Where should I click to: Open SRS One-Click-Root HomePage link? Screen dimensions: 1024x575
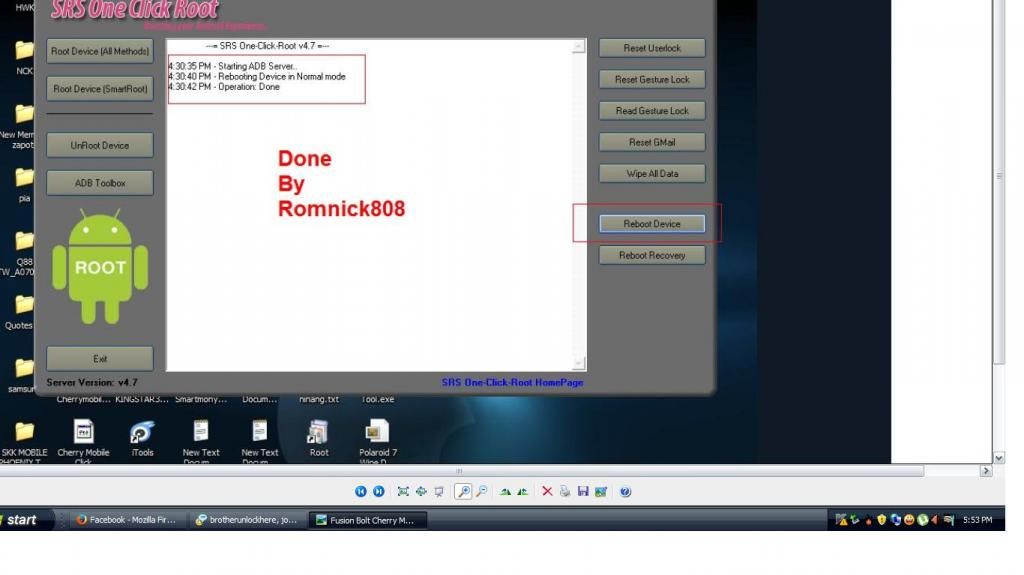point(512,382)
